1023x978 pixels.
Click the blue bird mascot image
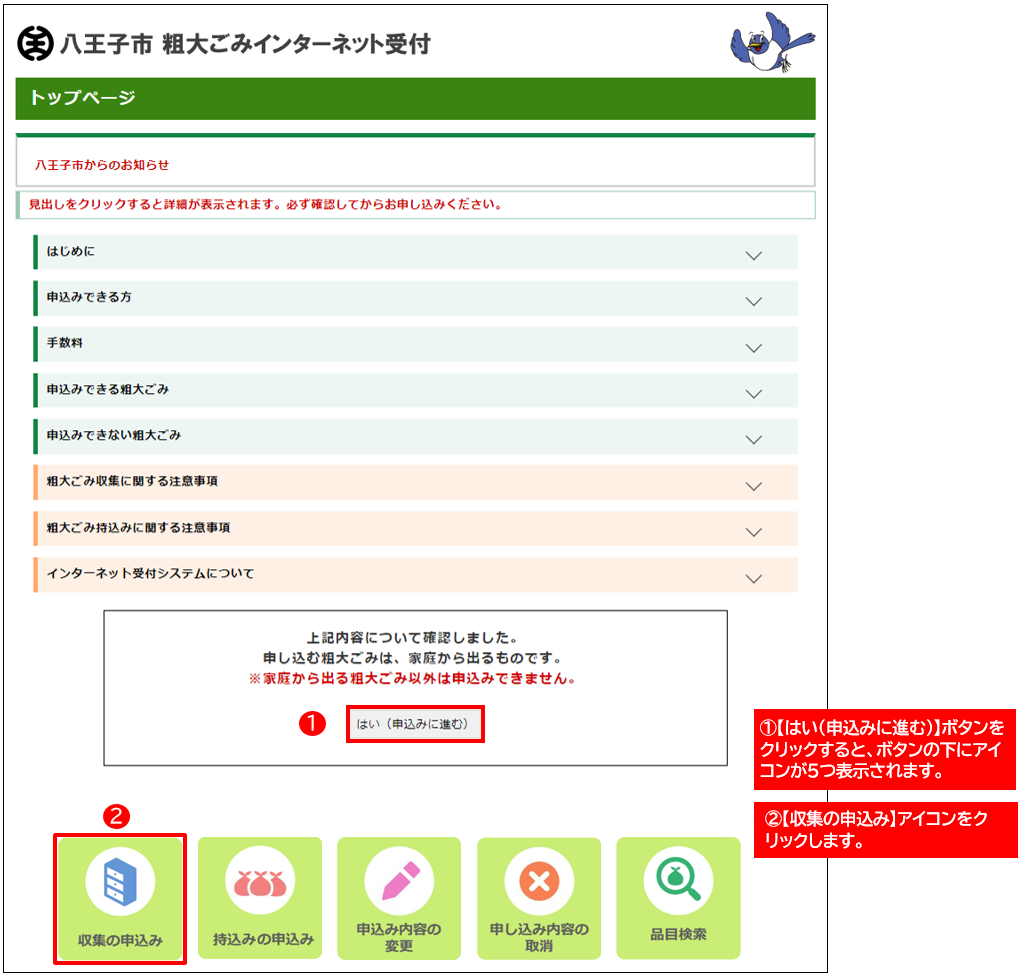coord(765,43)
